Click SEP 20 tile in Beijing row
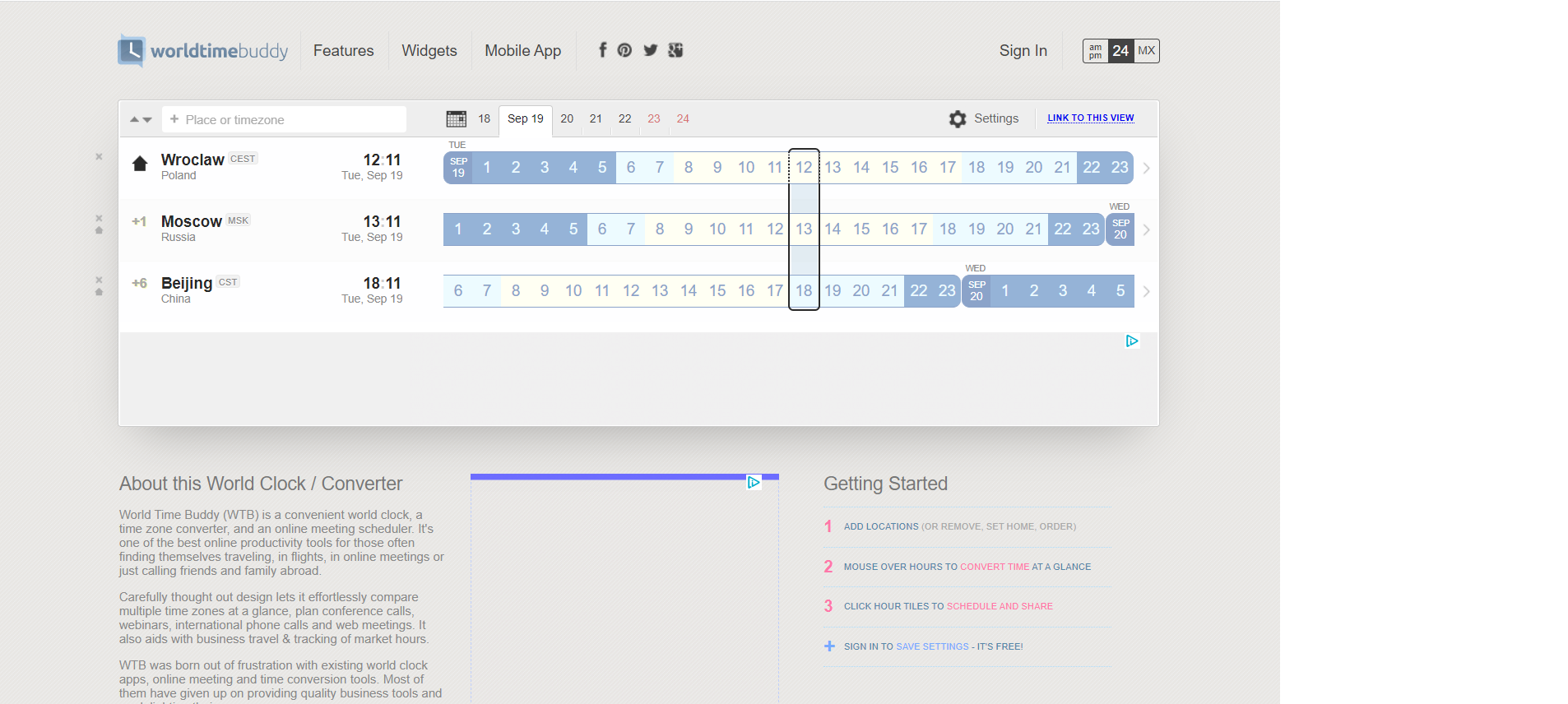 tap(977, 291)
